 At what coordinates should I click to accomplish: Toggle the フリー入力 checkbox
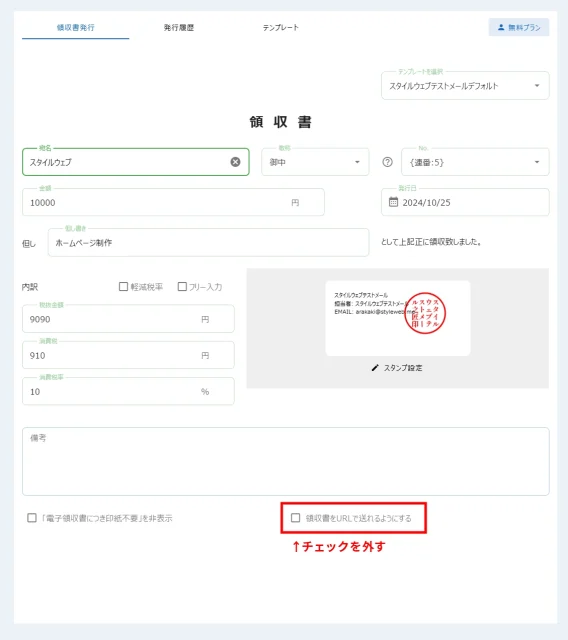(x=182, y=287)
